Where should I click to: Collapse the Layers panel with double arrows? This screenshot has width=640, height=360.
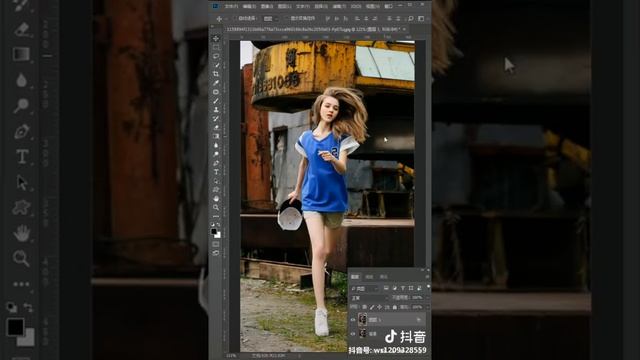pyautogui.click(x=422, y=270)
